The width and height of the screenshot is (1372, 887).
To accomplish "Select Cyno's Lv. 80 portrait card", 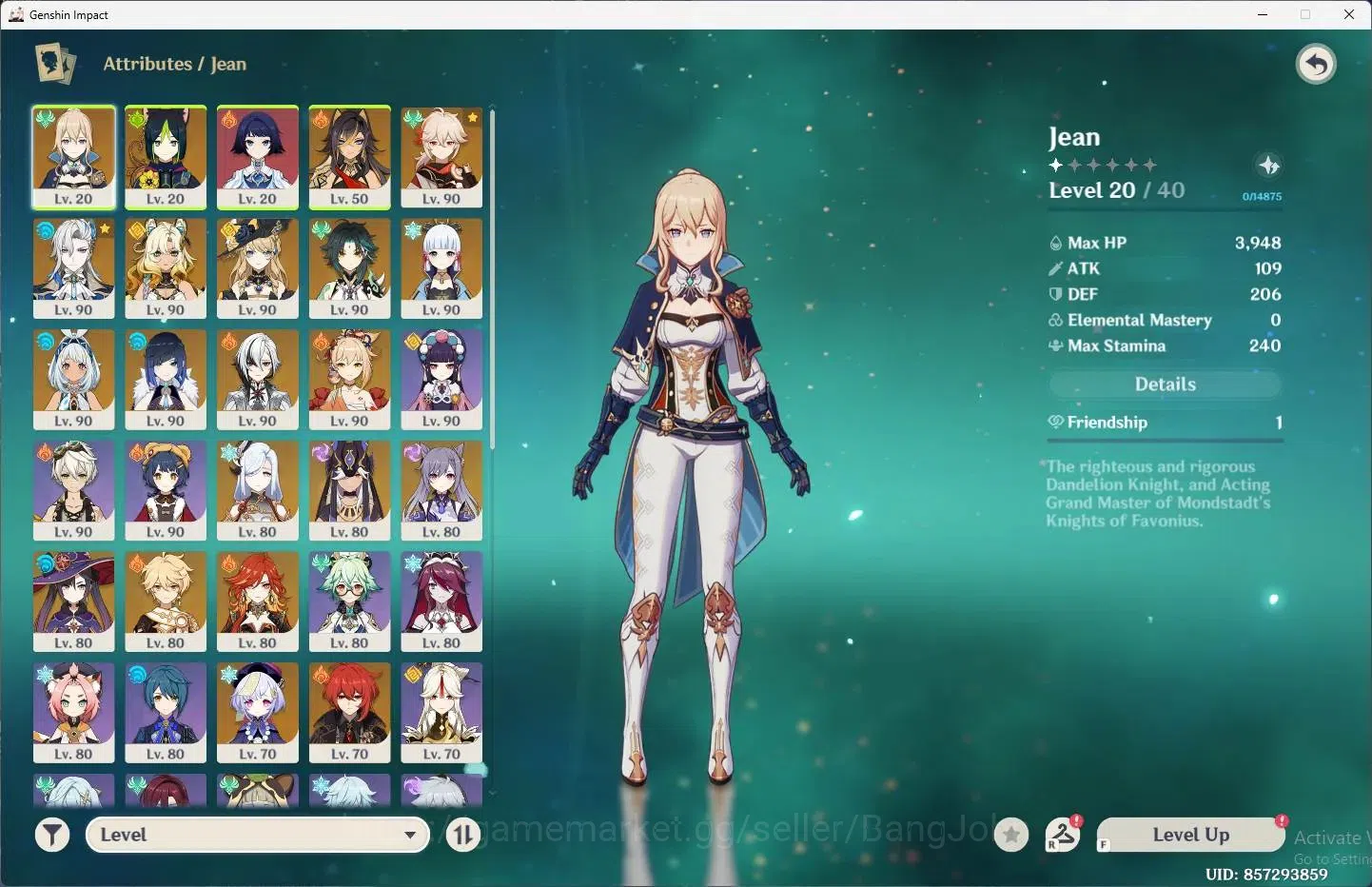I will 349,491.
